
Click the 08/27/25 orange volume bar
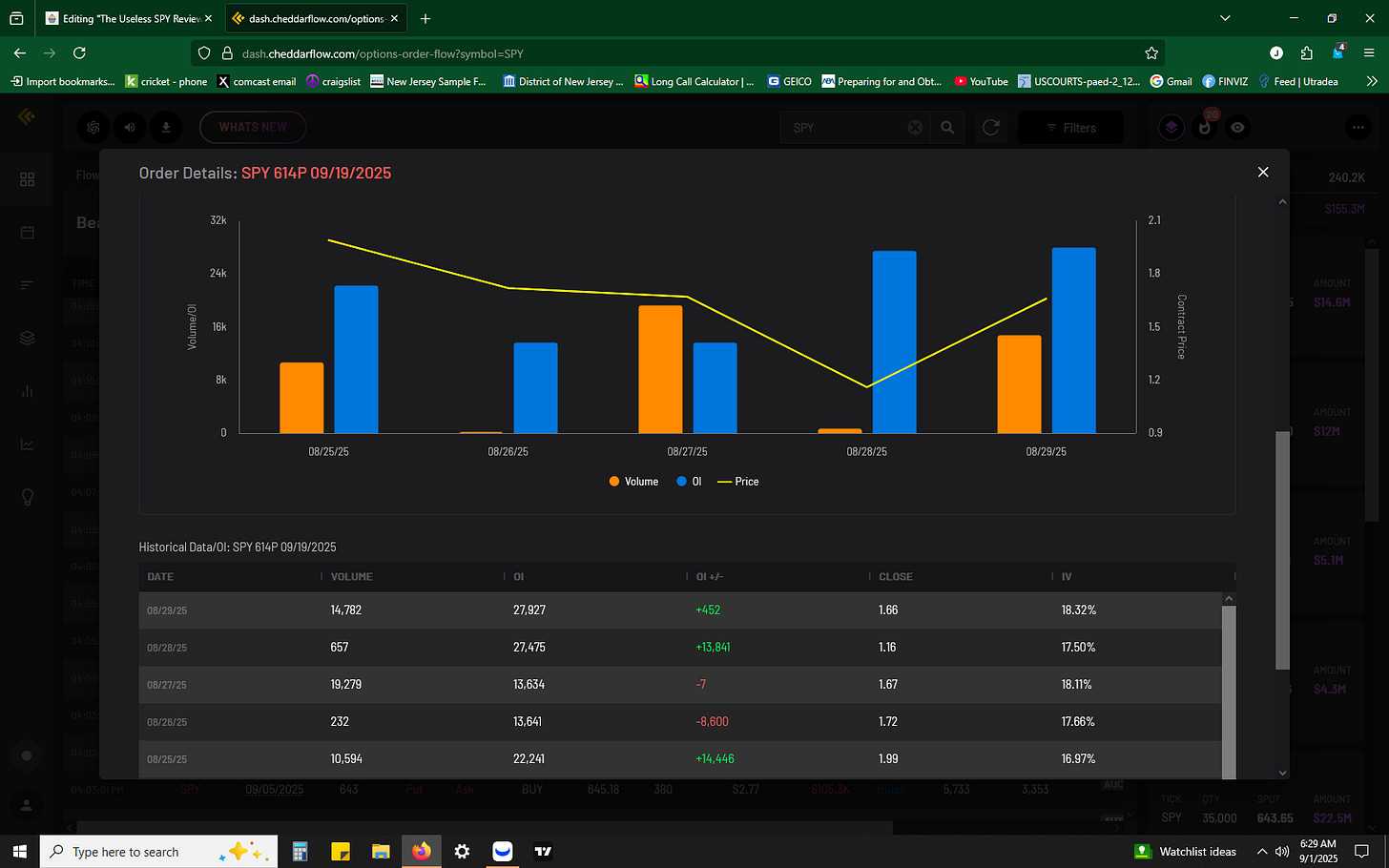660,369
